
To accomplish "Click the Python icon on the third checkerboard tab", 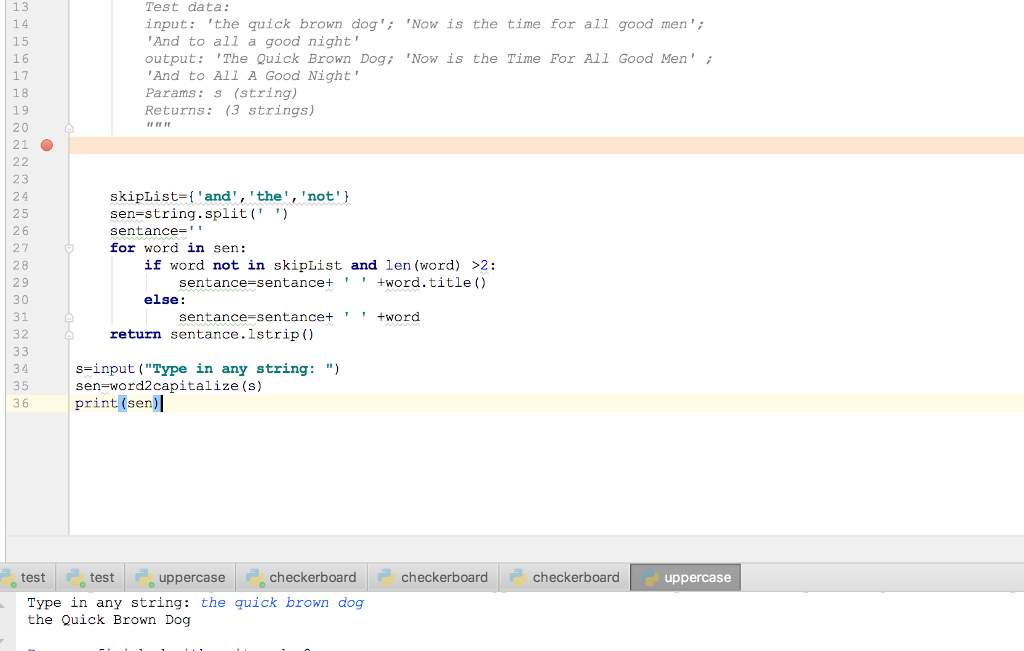I will click(x=520, y=577).
